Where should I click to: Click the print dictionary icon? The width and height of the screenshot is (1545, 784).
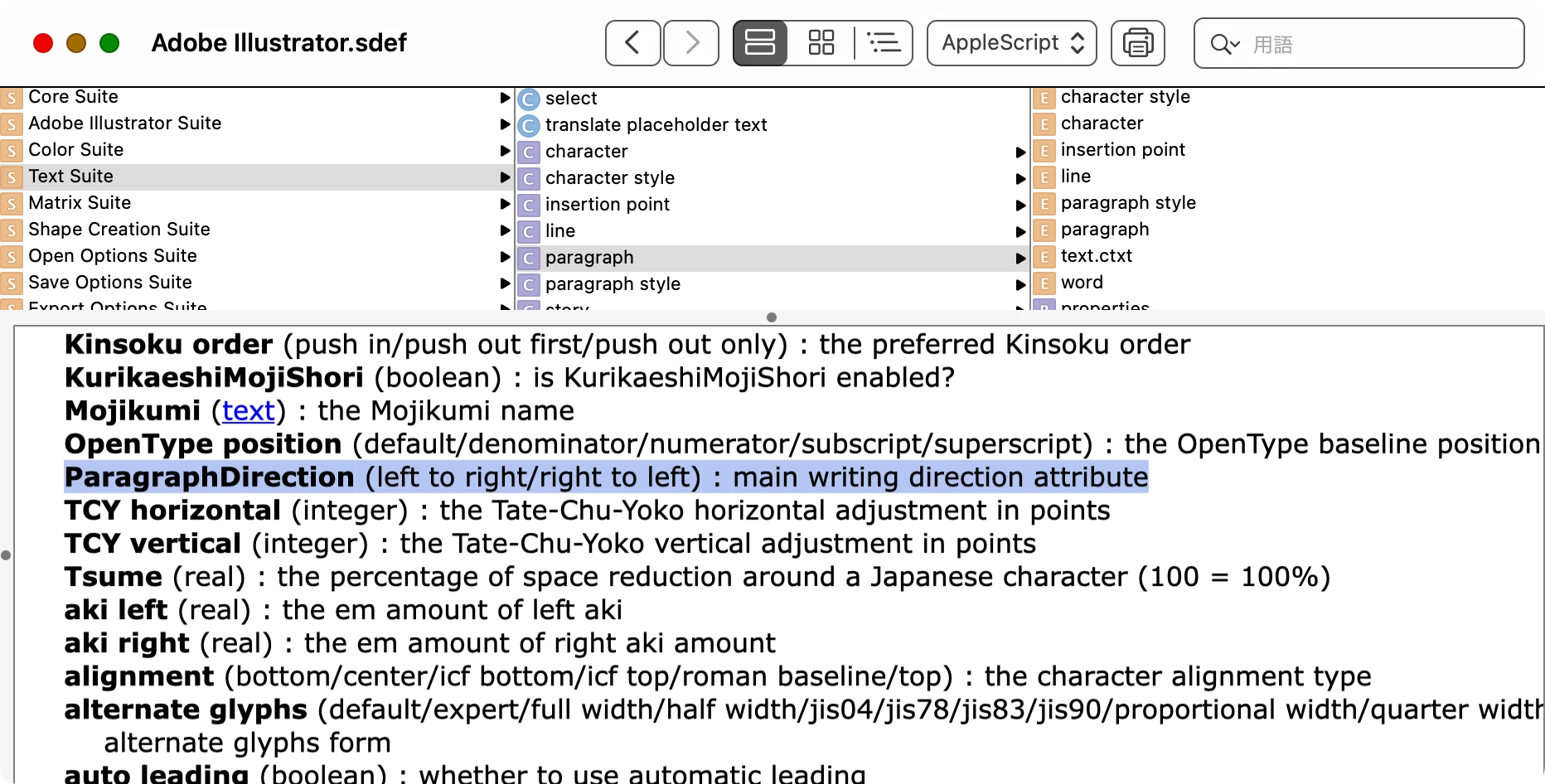click(x=1138, y=43)
